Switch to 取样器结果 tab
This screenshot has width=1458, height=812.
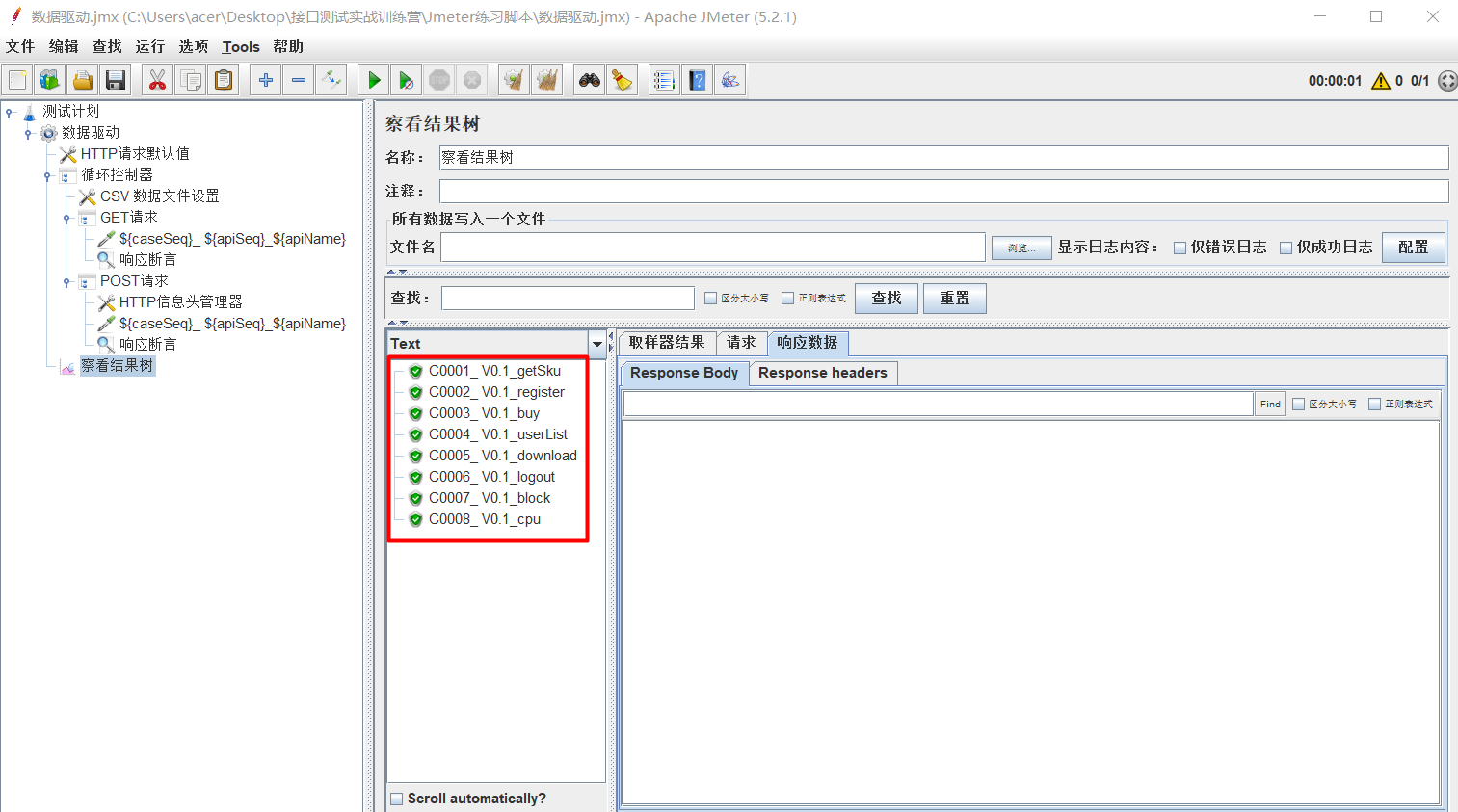667,343
